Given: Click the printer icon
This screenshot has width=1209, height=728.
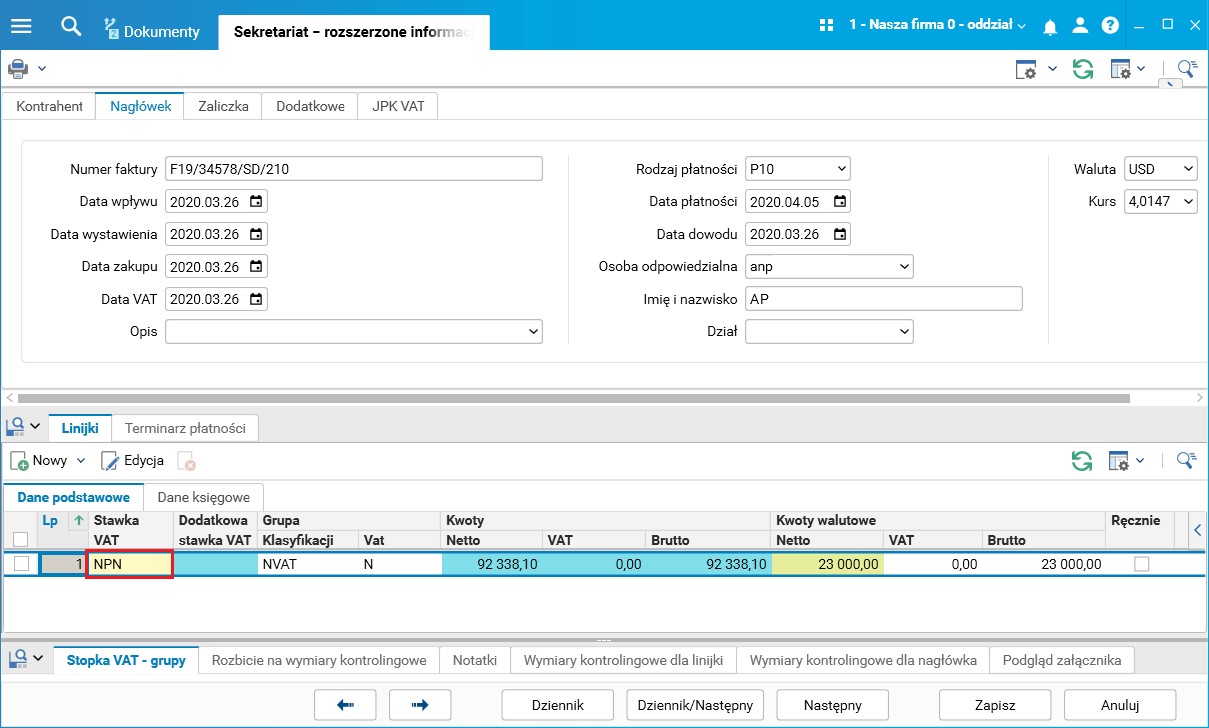Looking at the screenshot, I should coord(18,69).
